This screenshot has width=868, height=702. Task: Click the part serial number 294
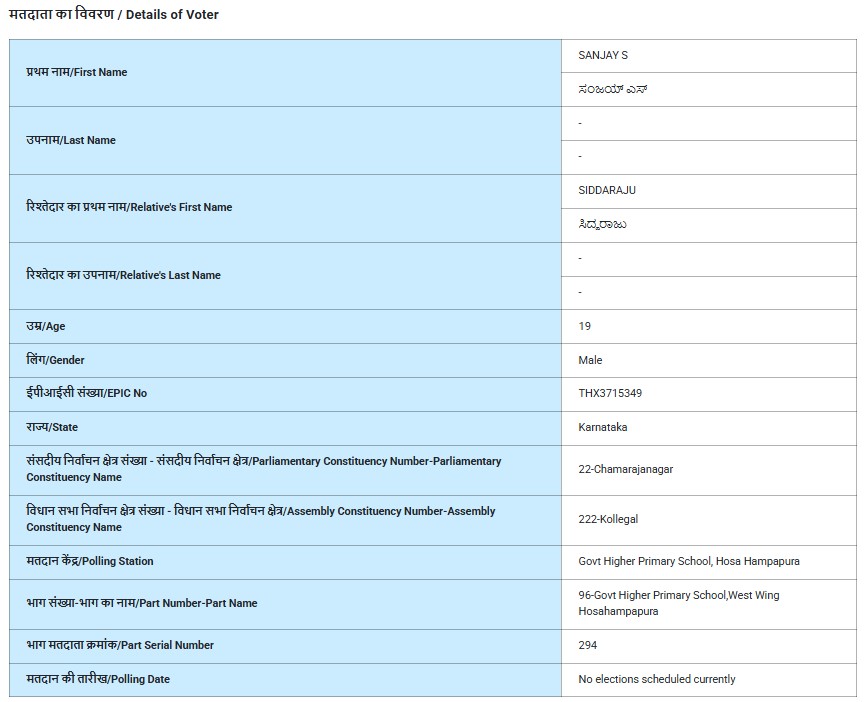click(x=588, y=646)
